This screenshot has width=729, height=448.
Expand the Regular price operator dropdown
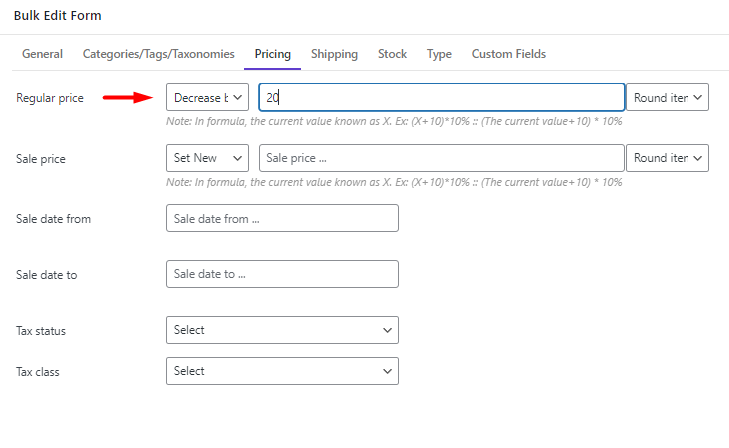click(x=207, y=97)
